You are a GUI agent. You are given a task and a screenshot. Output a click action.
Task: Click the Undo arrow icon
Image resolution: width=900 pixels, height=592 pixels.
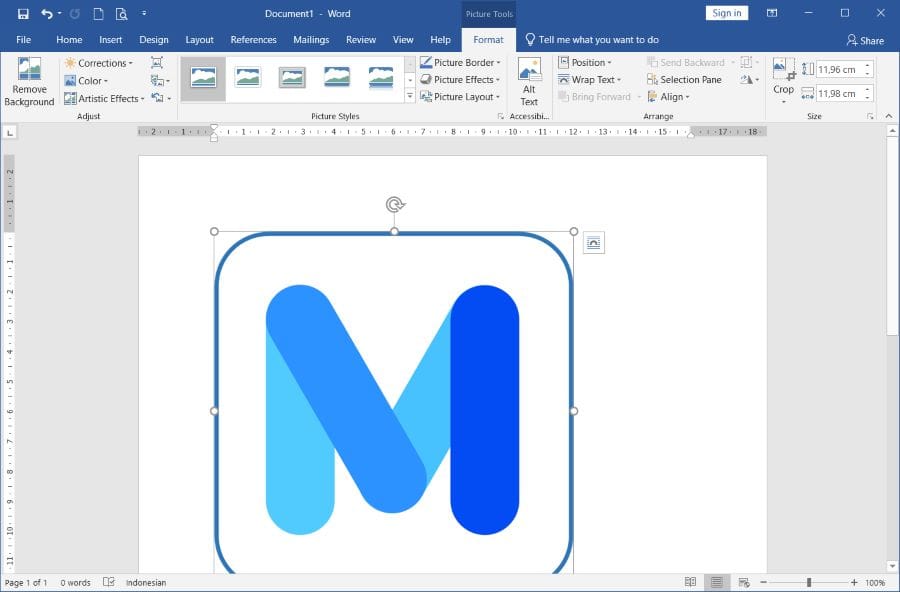coord(46,14)
